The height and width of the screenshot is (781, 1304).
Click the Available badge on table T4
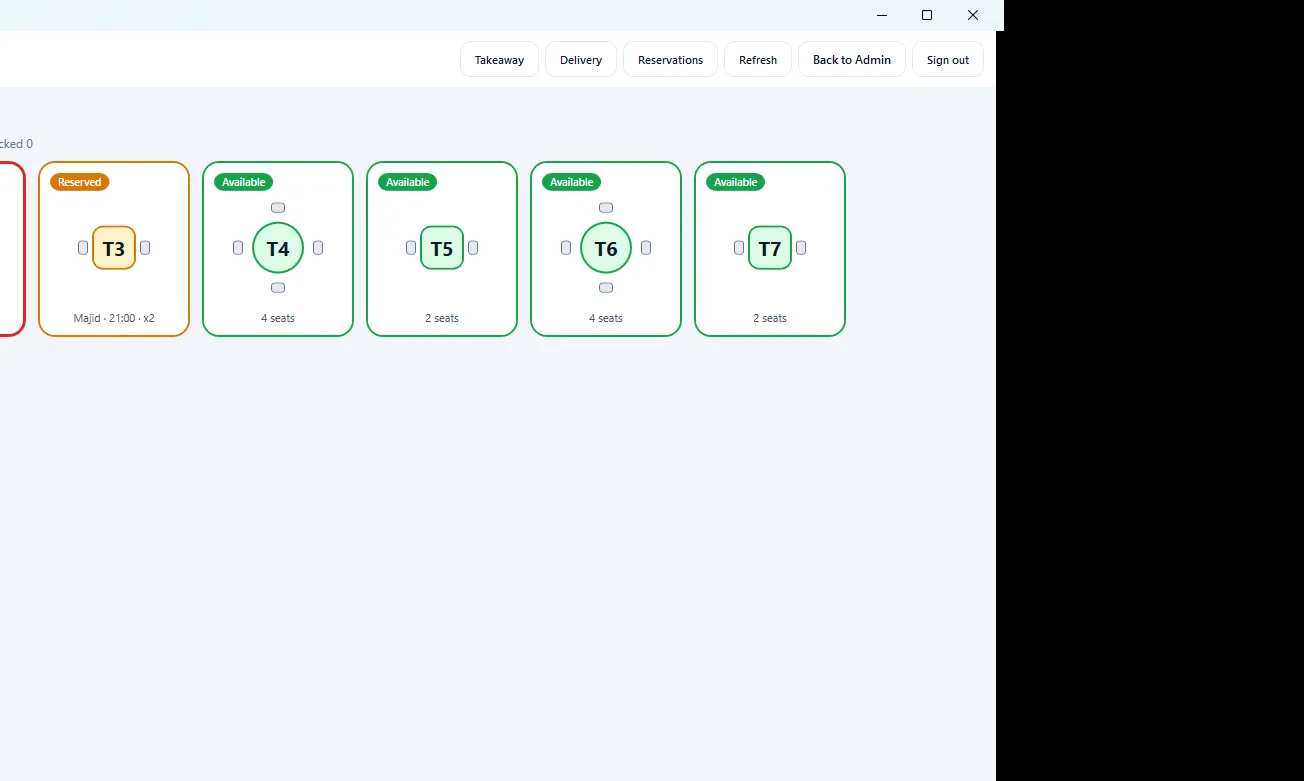coord(244,182)
